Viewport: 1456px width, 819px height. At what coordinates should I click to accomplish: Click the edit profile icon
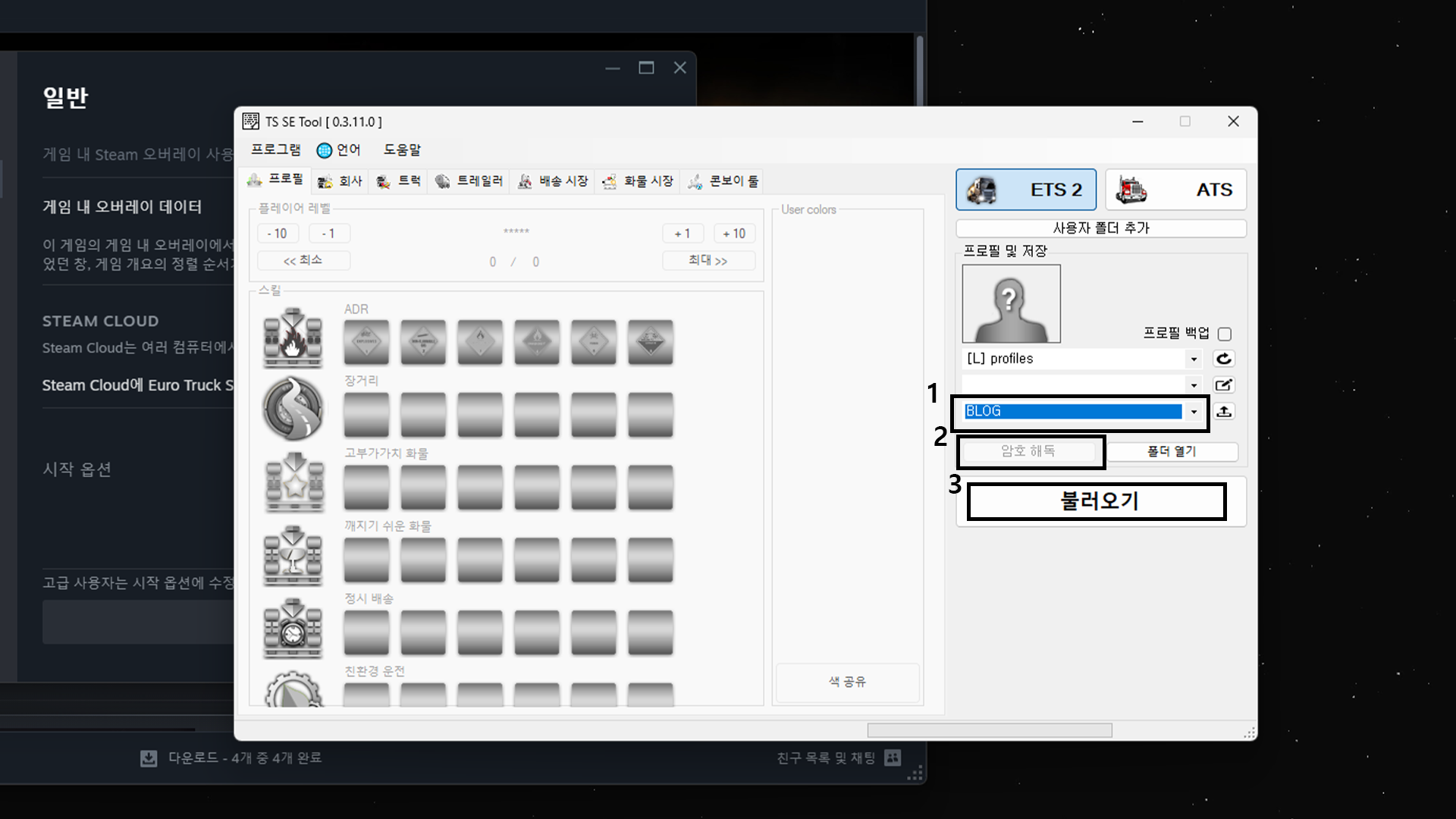coord(1223,385)
